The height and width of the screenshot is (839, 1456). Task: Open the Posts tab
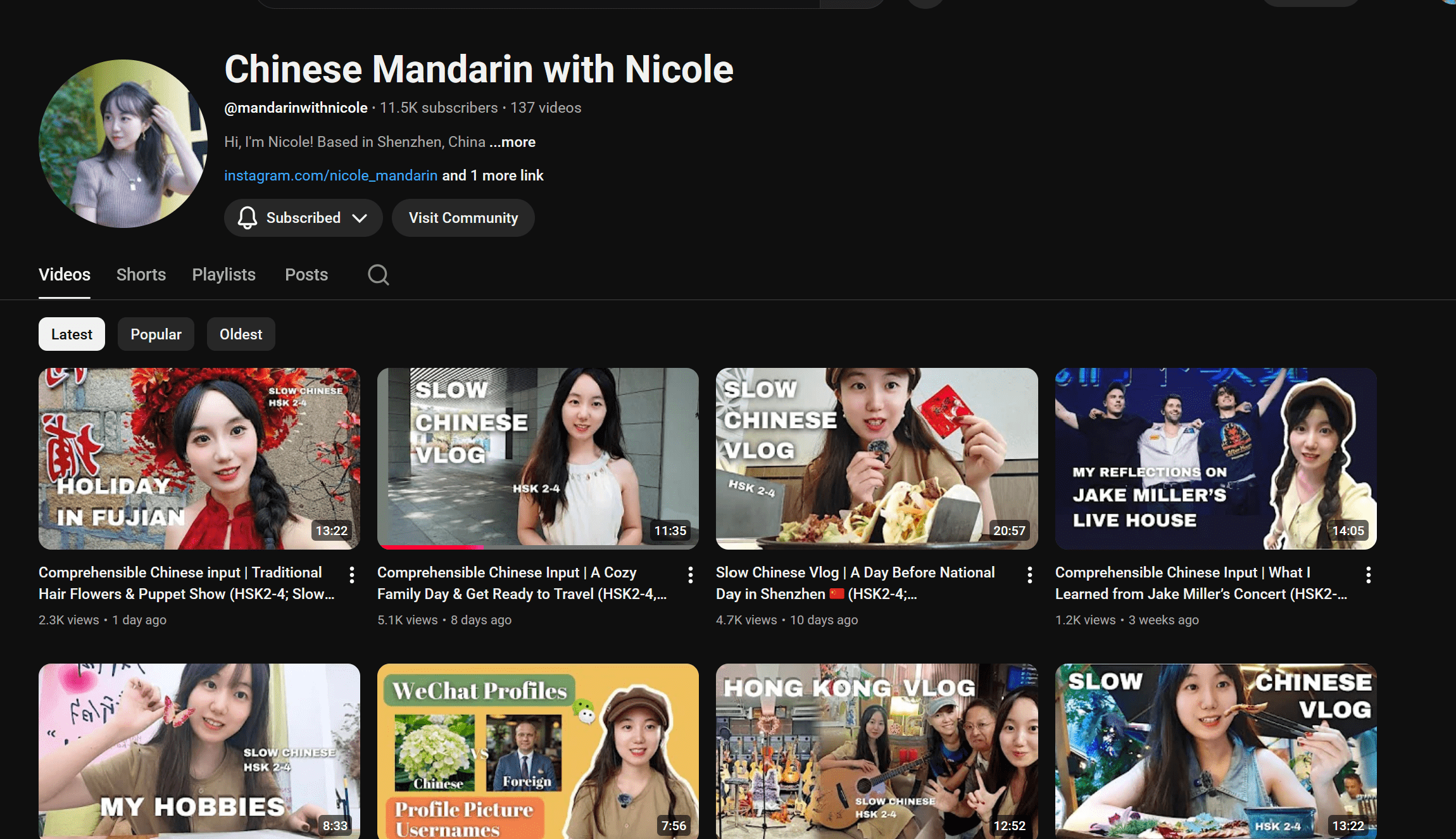click(x=306, y=275)
